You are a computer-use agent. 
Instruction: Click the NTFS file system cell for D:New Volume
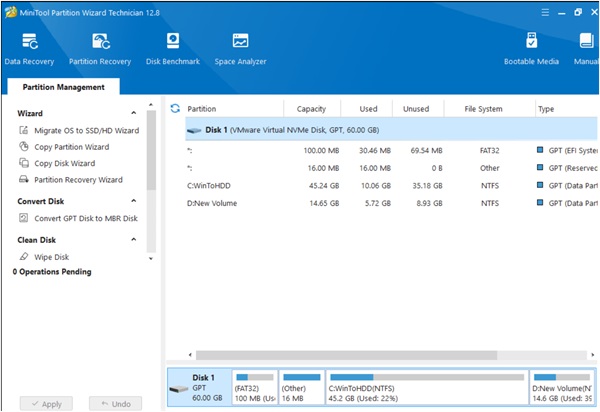[489, 203]
